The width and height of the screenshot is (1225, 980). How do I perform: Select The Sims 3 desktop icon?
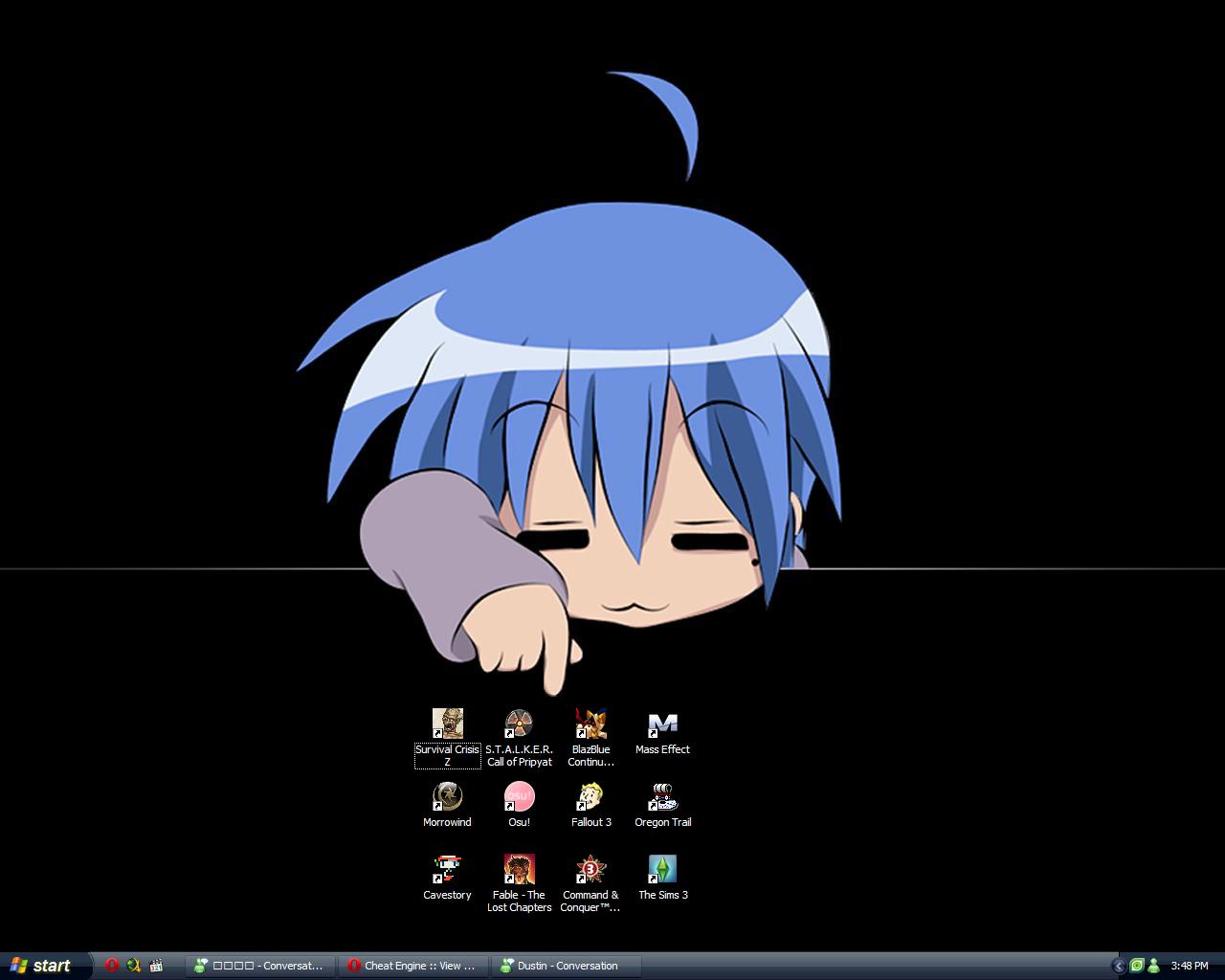(x=662, y=870)
